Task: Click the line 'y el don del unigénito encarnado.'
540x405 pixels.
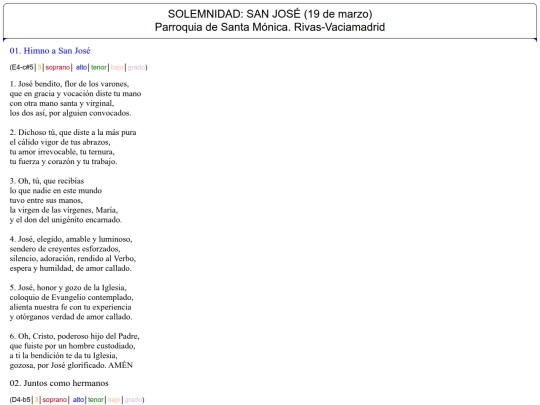Action: point(66,220)
